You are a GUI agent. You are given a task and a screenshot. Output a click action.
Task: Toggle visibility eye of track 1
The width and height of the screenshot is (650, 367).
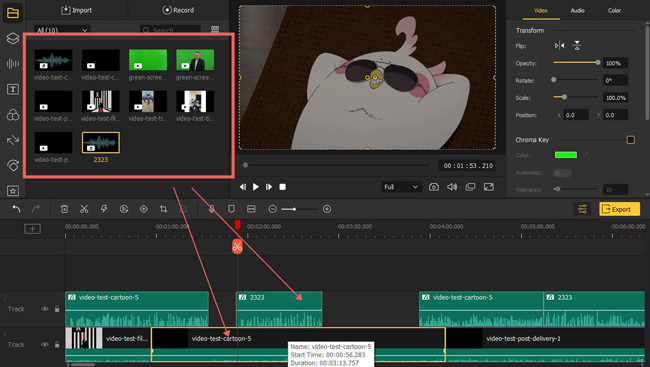44,345
